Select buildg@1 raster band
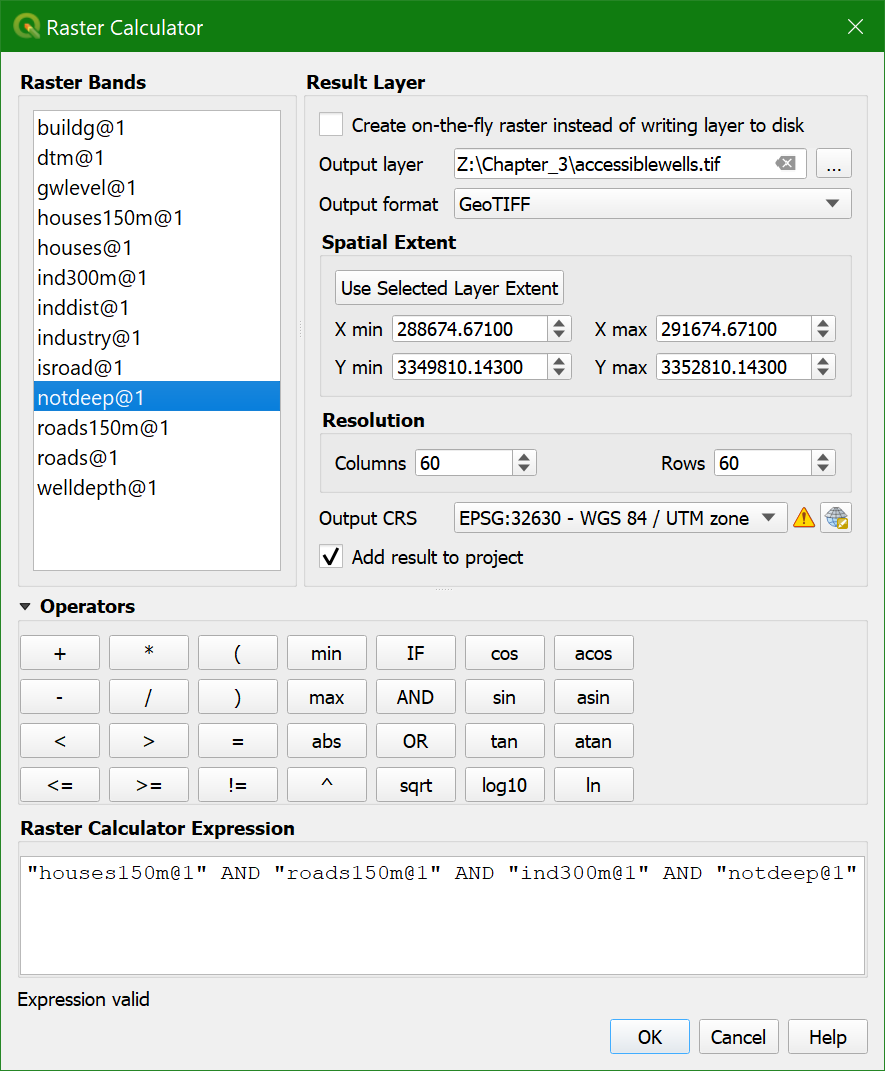The image size is (885, 1071). click(157, 128)
